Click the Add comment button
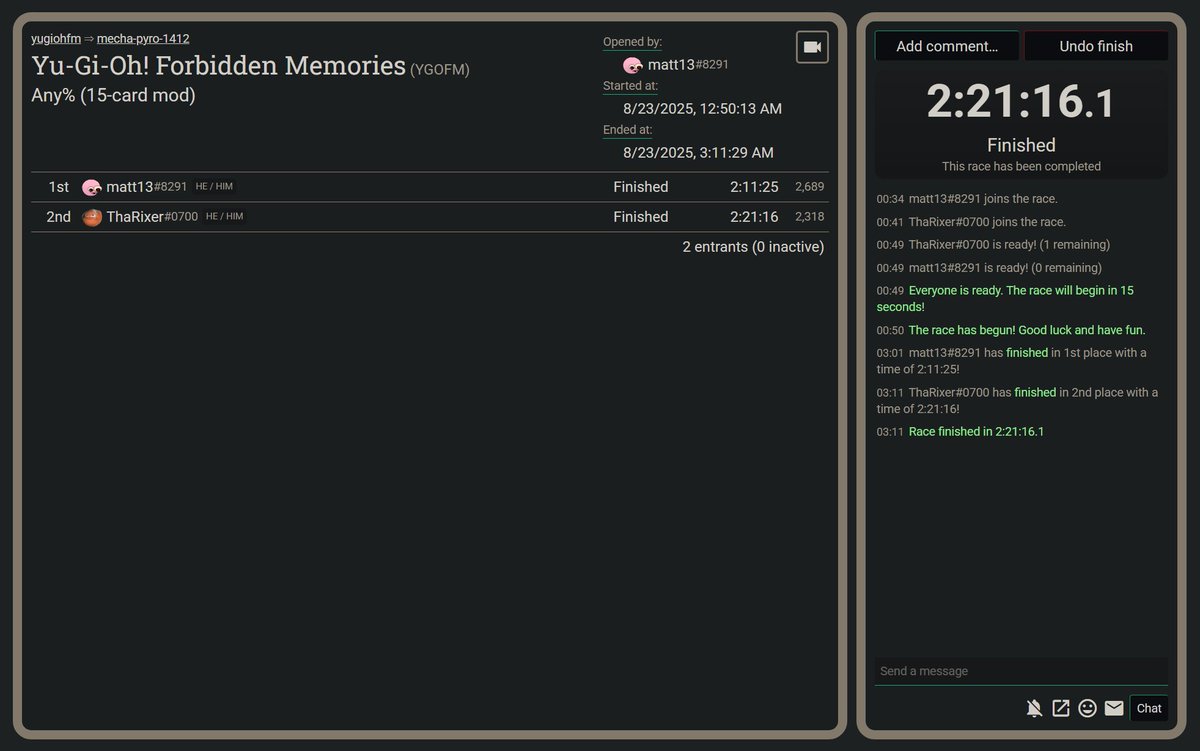Image resolution: width=1200 pixels, height=751 pixels. coord(947,46)
